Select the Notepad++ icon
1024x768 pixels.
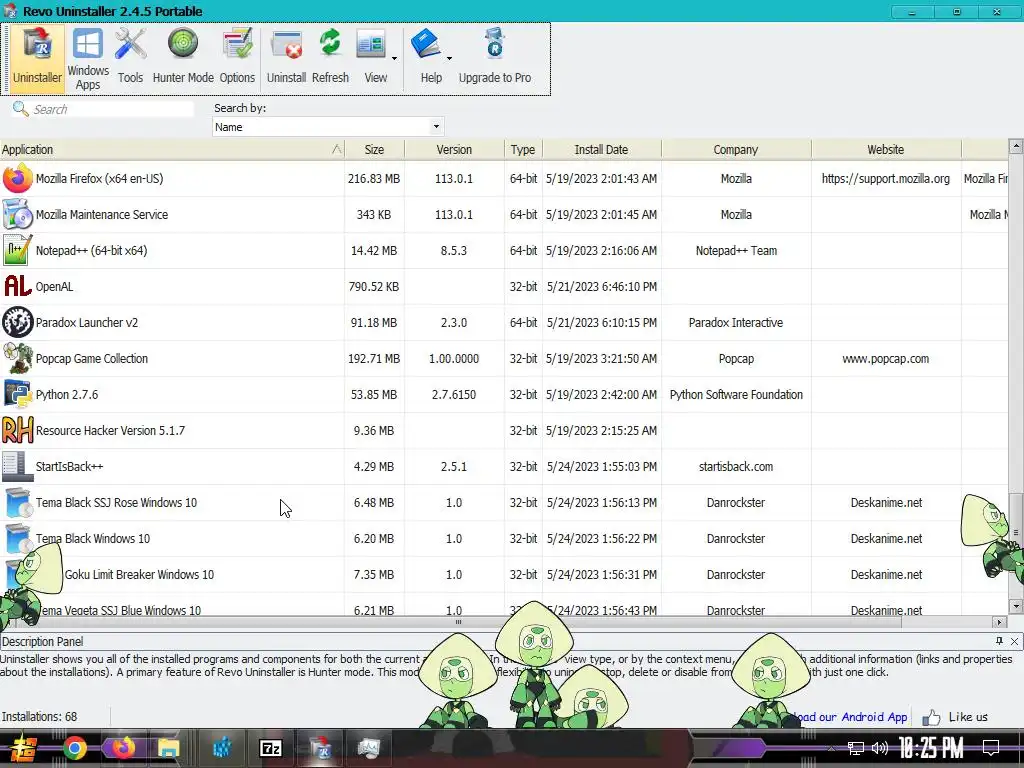coord(17,250)
